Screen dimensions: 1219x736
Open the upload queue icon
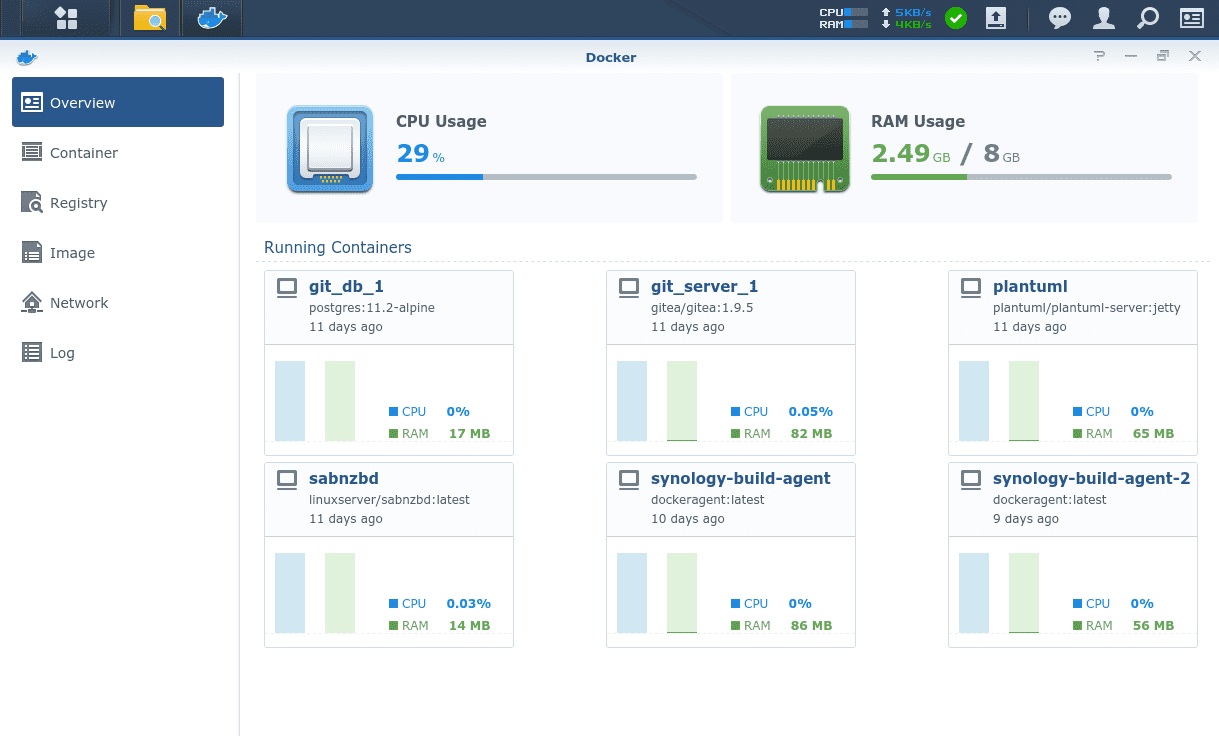point(996,18)
